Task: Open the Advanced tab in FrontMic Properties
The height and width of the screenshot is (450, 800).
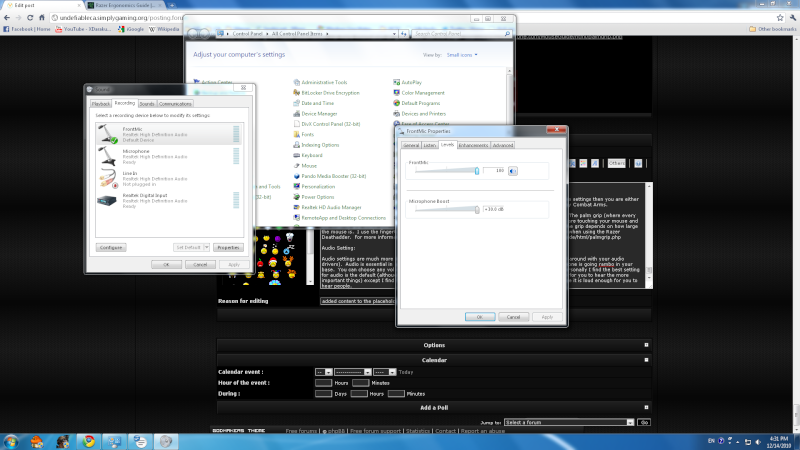Action: pyautogui.click(x=503, y=145)
